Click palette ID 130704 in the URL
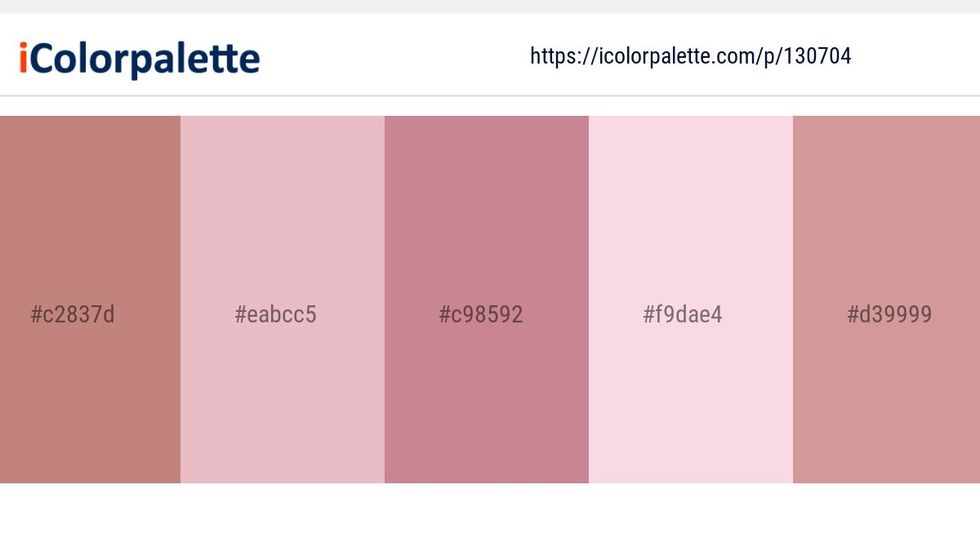The image size is (980, 533). [x=817, y=56]
